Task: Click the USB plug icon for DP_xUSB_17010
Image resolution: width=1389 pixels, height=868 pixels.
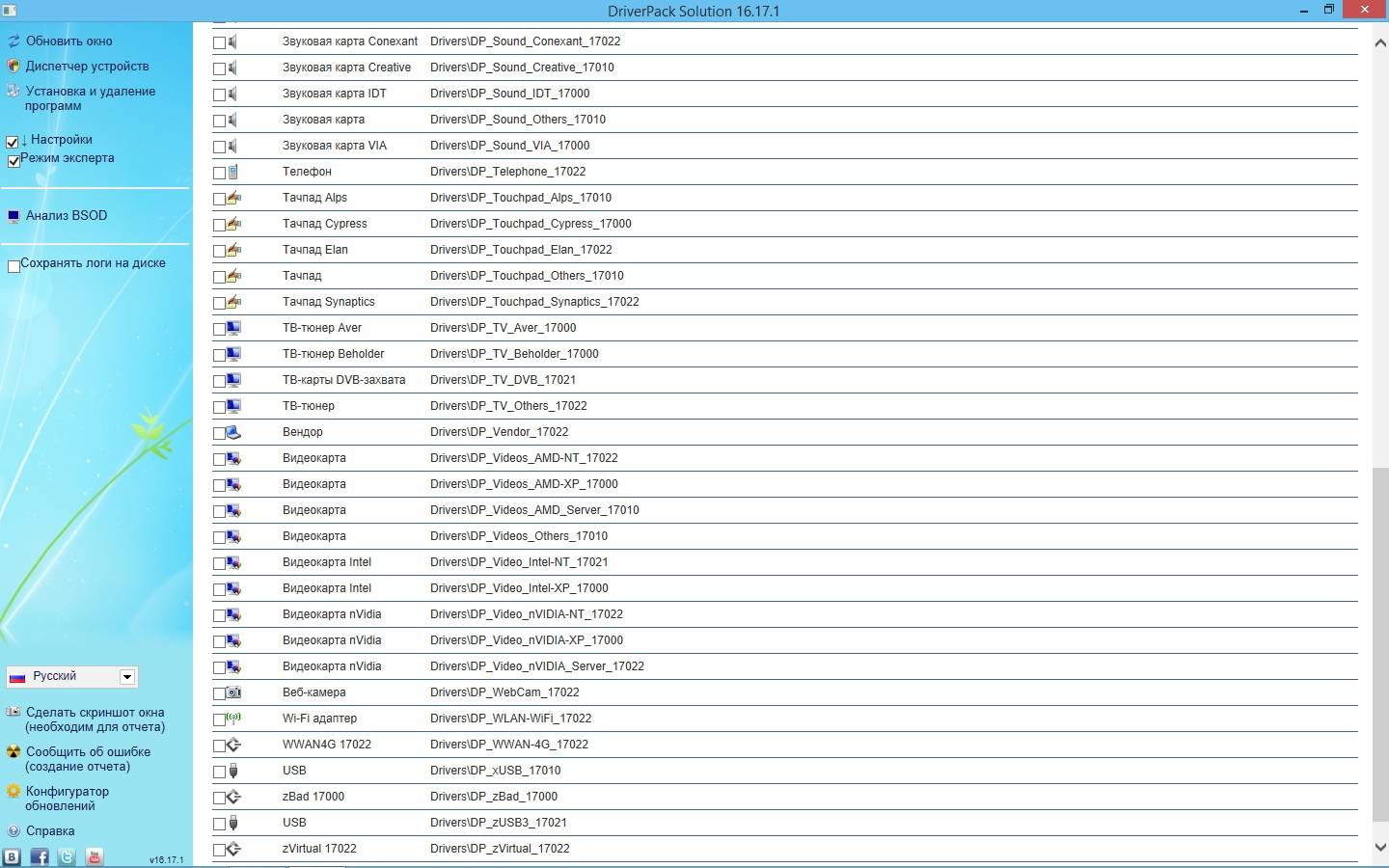Action: [x=233, y=771]
